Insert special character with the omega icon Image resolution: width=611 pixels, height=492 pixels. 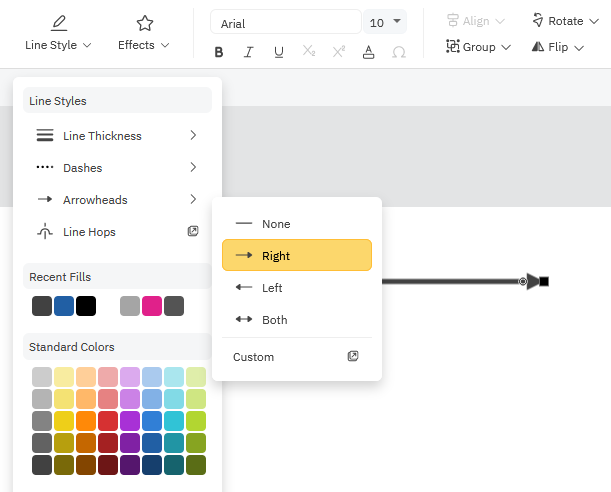pos(399,52)
